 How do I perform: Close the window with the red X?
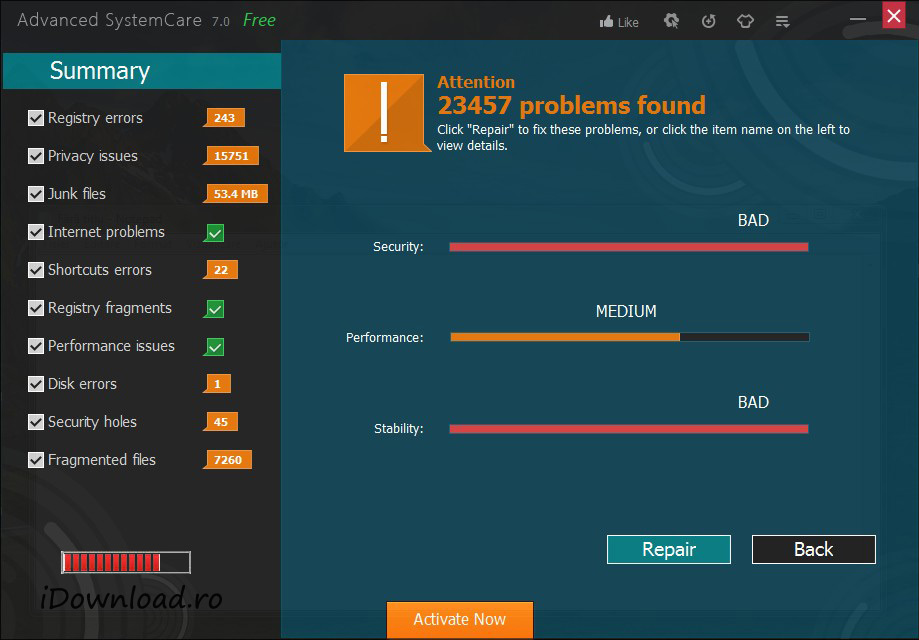coord(894,15)
